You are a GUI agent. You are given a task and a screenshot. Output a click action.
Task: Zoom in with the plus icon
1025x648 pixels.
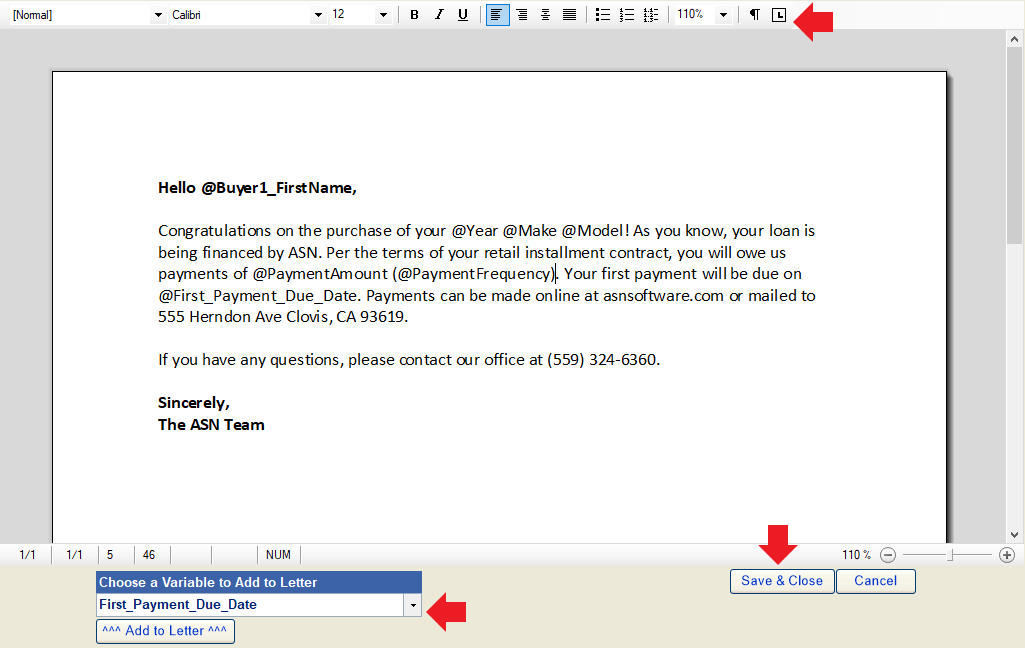click(1007, 555)
